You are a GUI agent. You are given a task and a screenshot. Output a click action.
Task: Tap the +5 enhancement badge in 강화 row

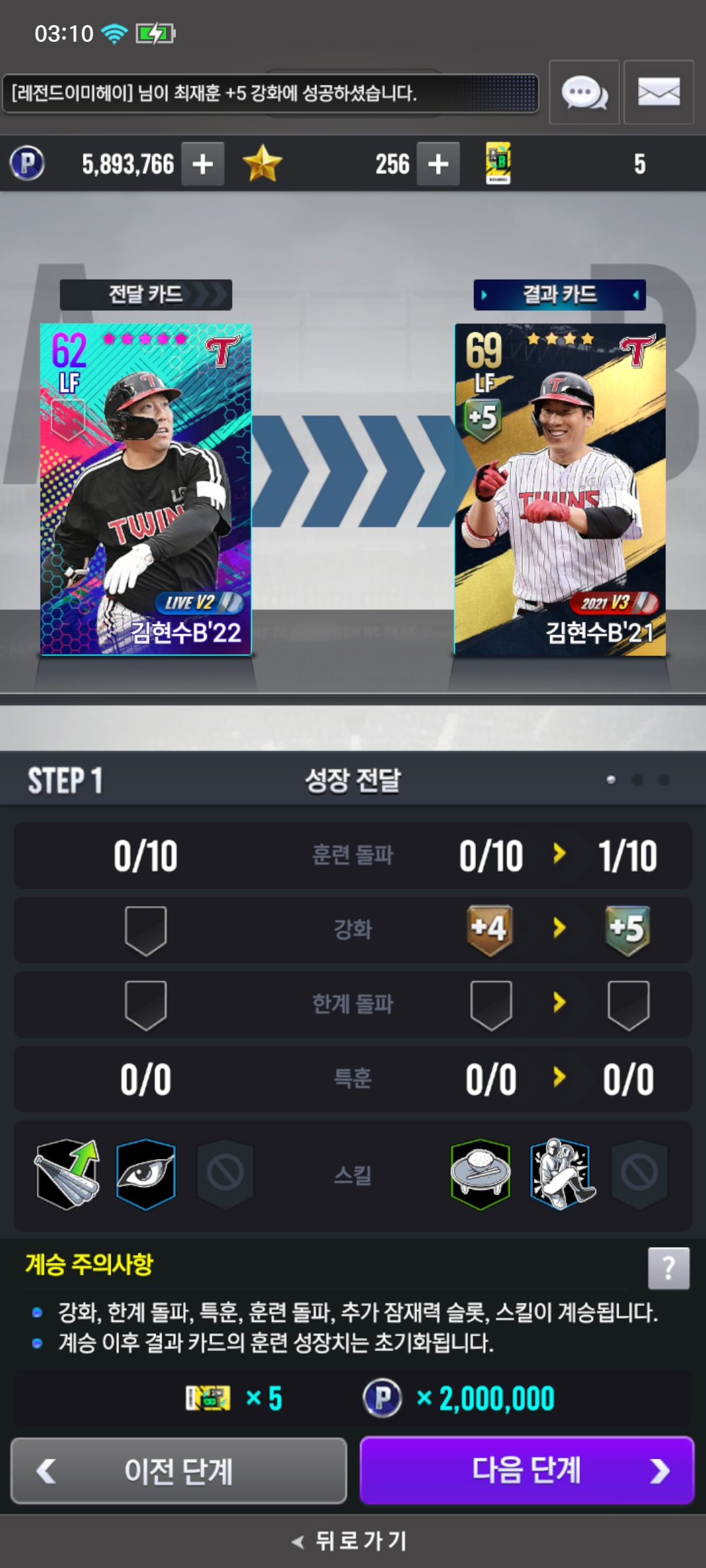[x=627, y=930]
